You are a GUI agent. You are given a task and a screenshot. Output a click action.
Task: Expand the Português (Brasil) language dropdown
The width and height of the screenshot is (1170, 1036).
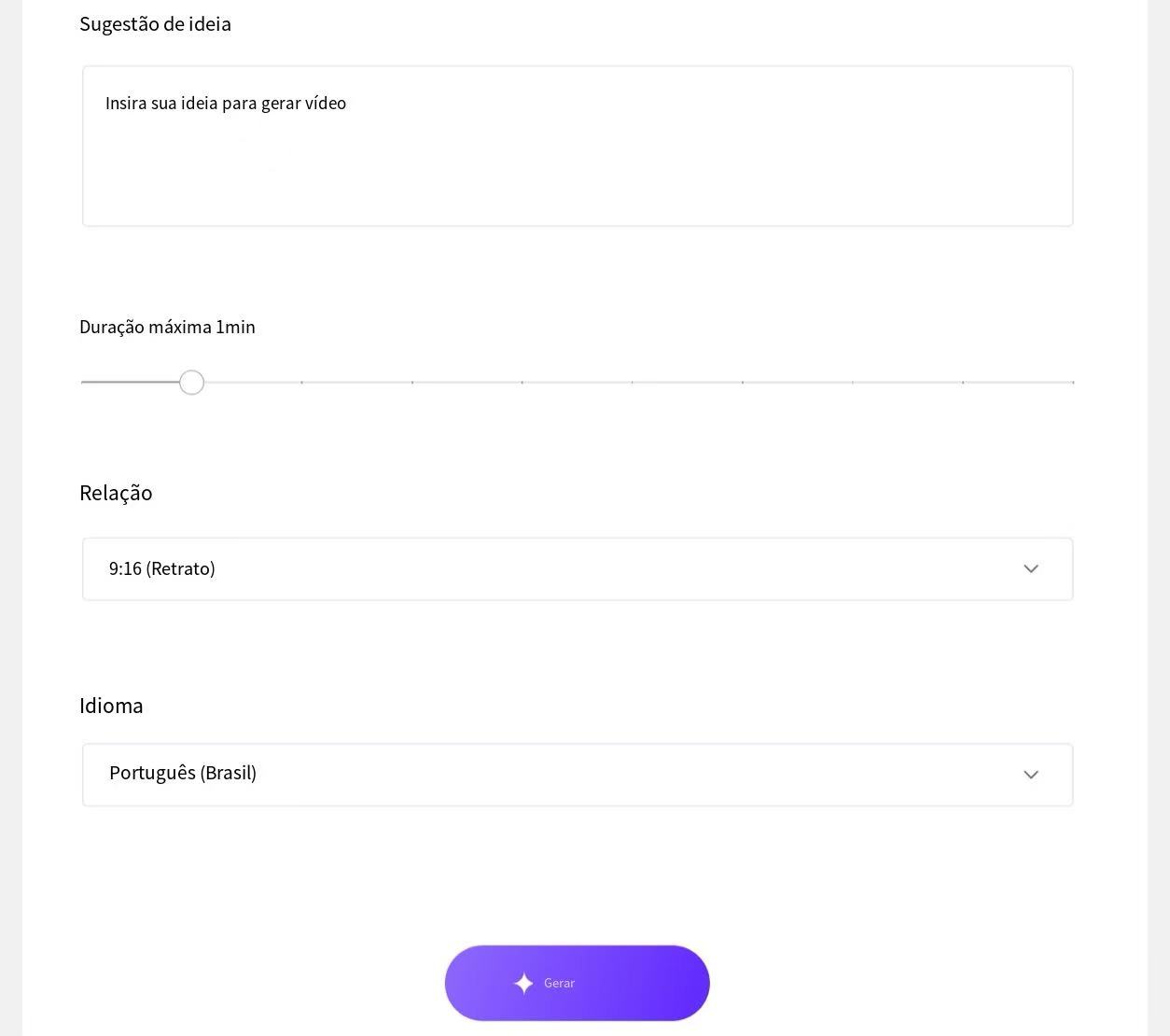pos(577,775)
